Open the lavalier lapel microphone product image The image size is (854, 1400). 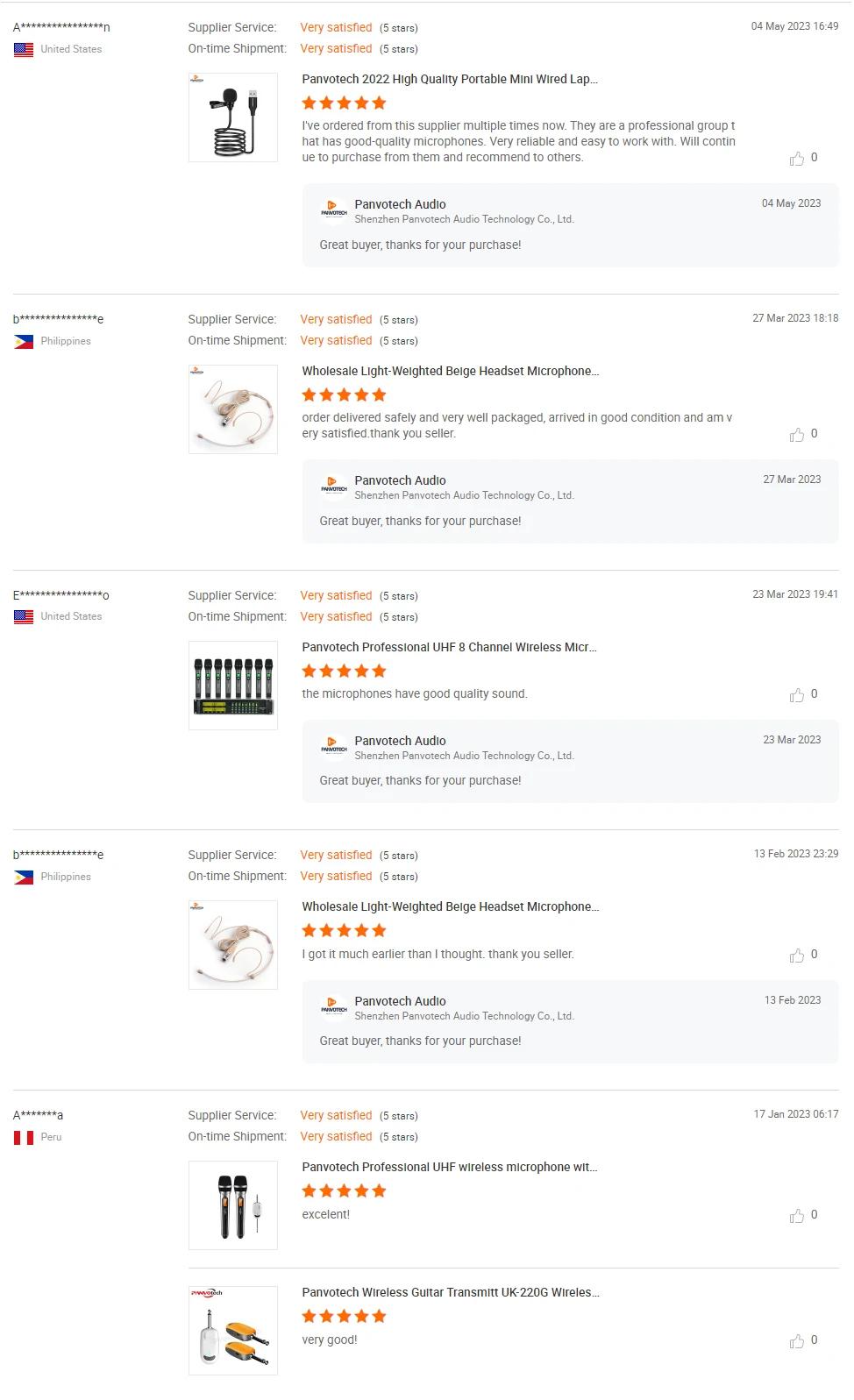[233, 117]
